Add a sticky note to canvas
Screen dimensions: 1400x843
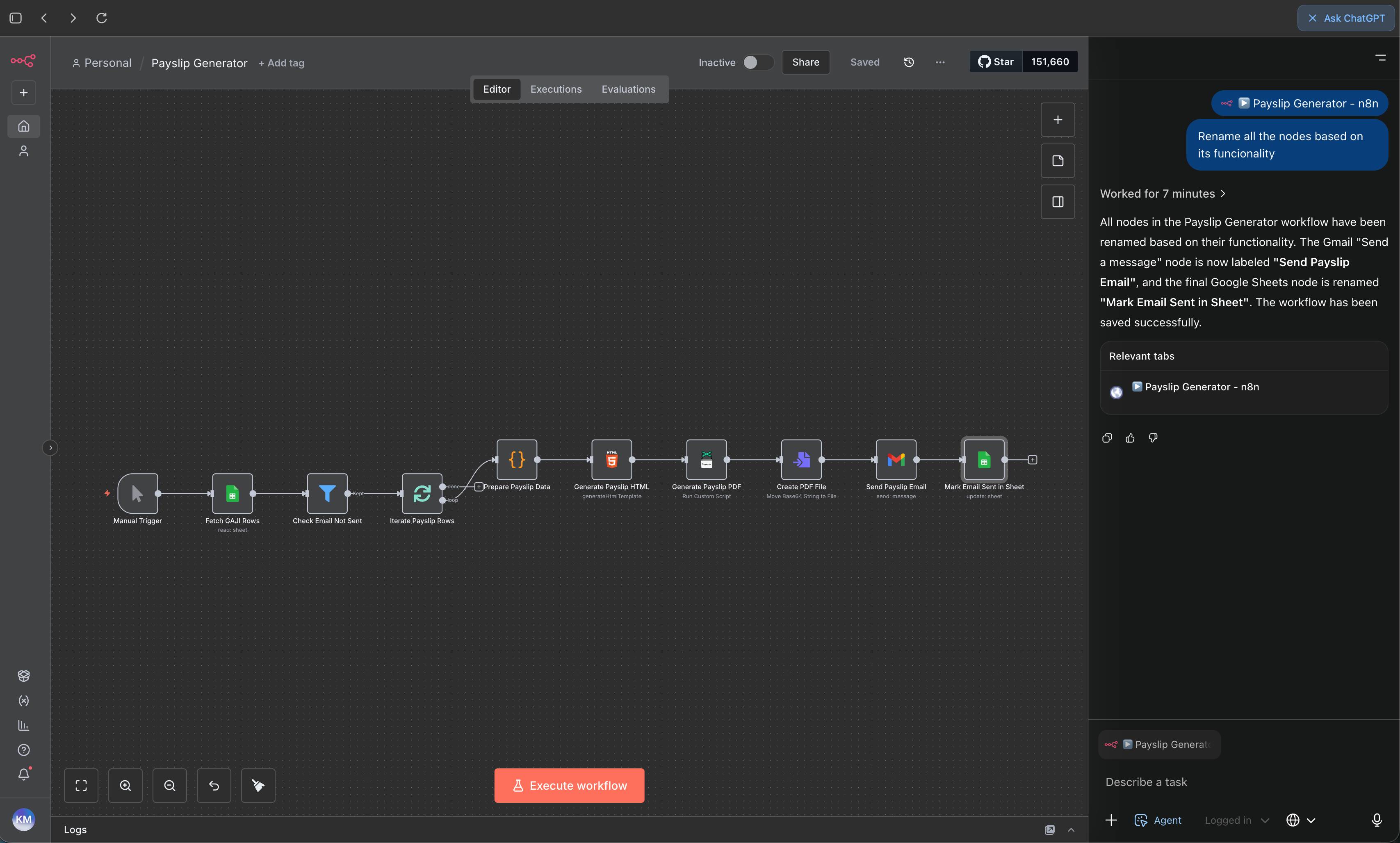point(1058,161)
